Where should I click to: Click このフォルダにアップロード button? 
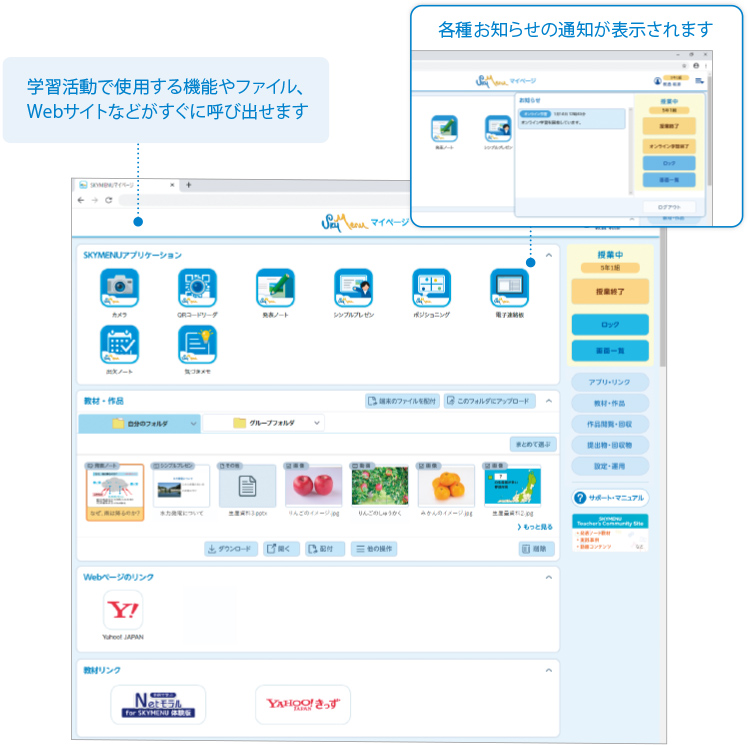489,401
